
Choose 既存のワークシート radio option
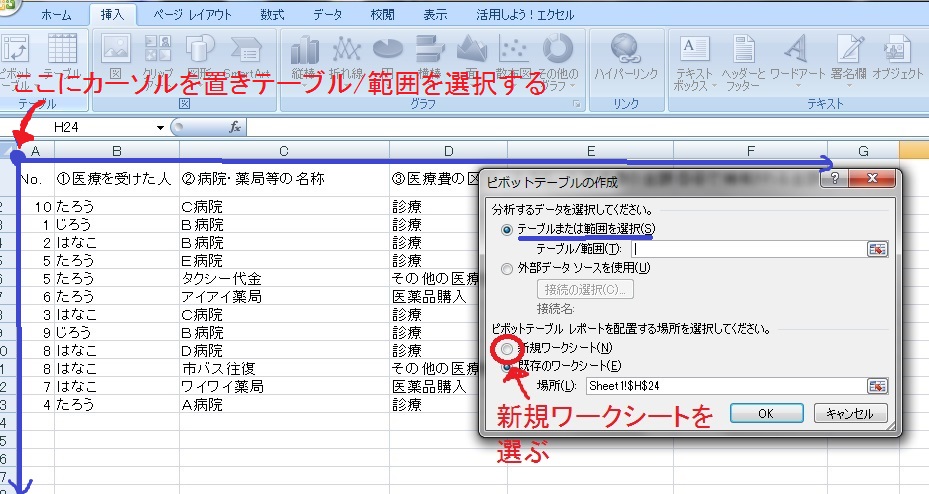tap(507, 367)
